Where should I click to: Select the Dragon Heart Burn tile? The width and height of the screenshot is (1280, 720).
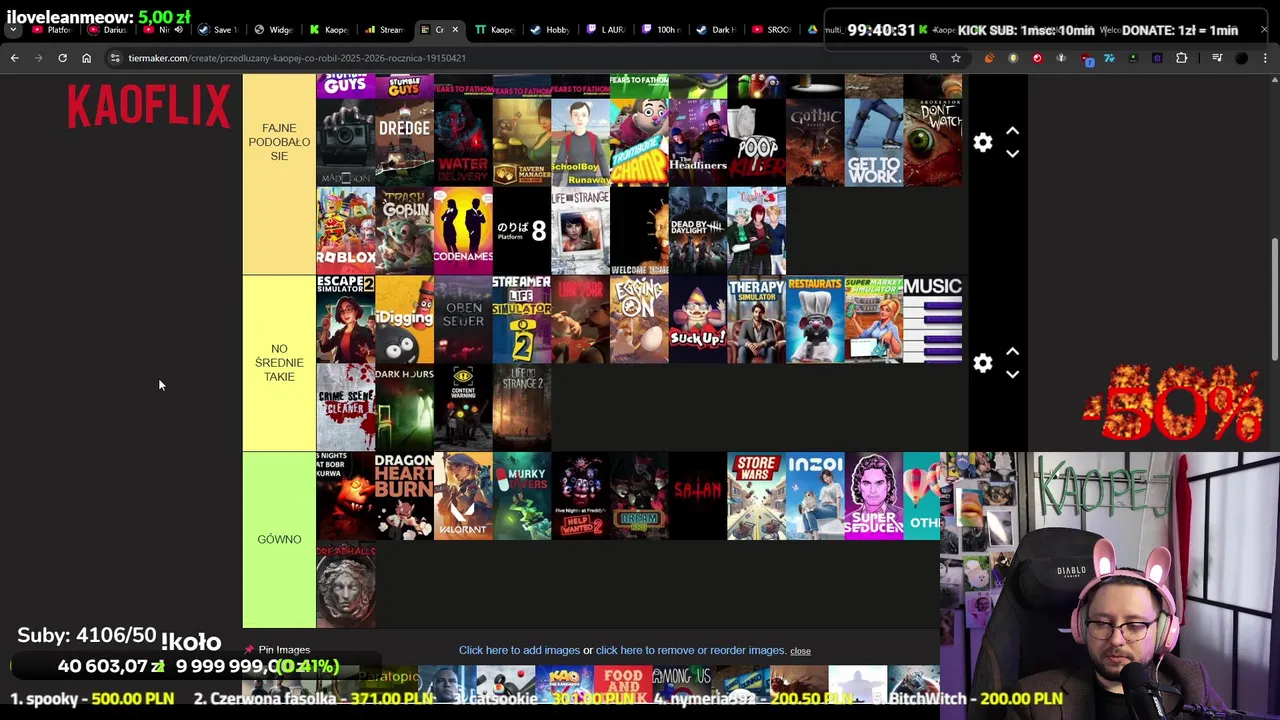pos(404,496)
